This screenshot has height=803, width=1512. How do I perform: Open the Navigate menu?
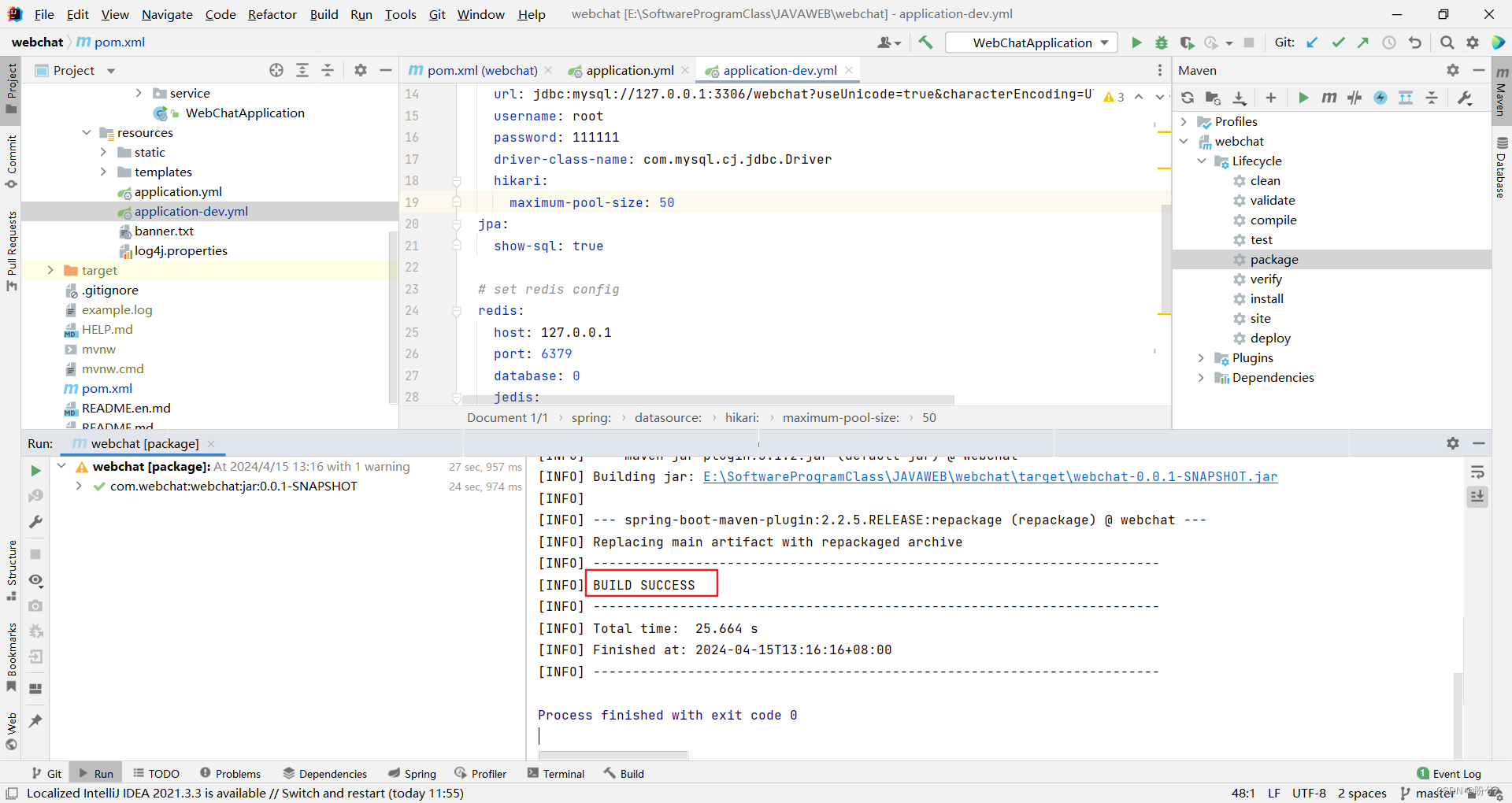[x=167, y=14]
